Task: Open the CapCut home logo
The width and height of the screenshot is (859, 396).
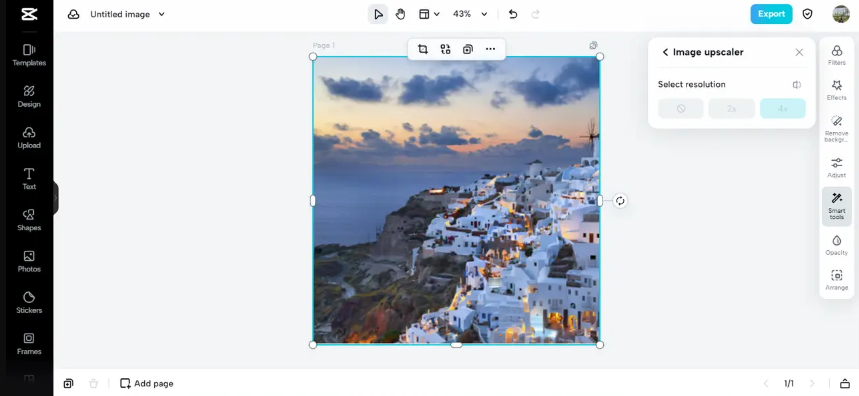Action: (x=29, y=15)
